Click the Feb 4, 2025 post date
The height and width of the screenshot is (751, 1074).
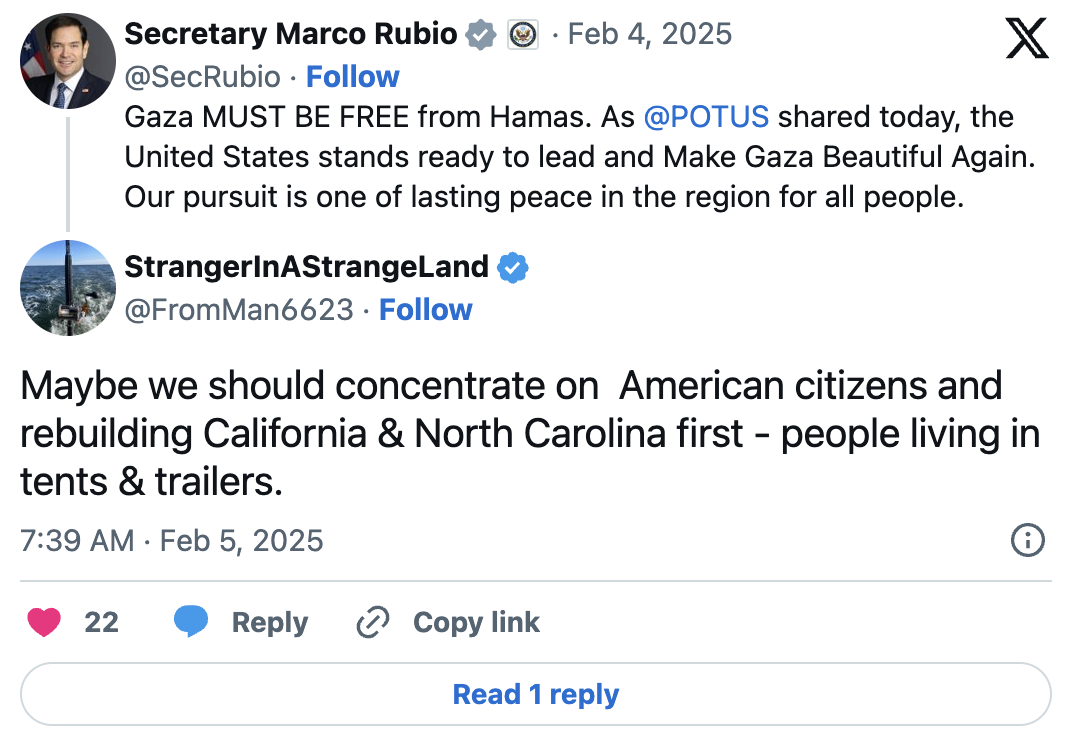click(650, 35)
